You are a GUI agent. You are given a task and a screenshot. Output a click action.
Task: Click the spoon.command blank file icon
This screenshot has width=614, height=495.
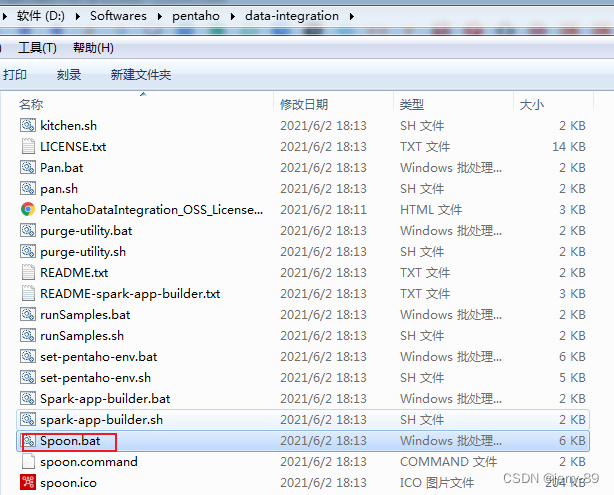tap(28, 462)
